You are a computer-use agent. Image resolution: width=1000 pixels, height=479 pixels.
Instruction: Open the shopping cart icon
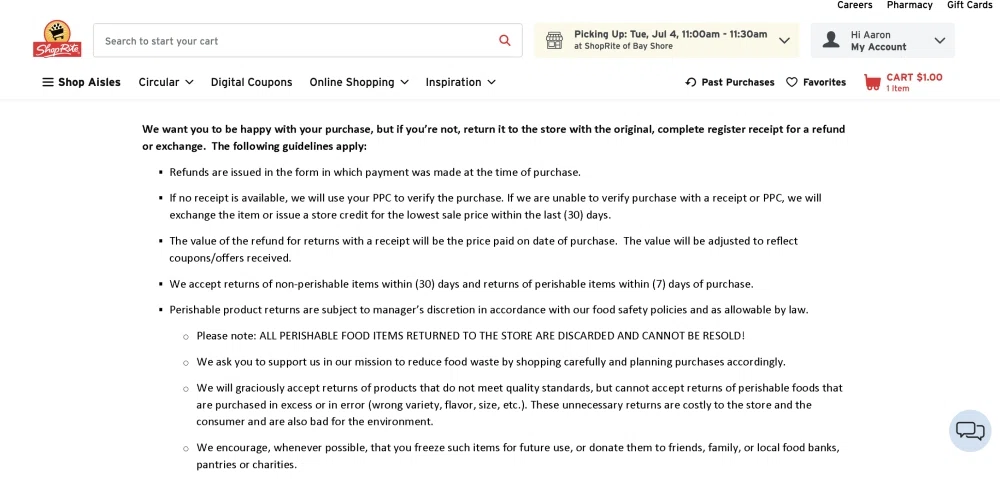872,82
